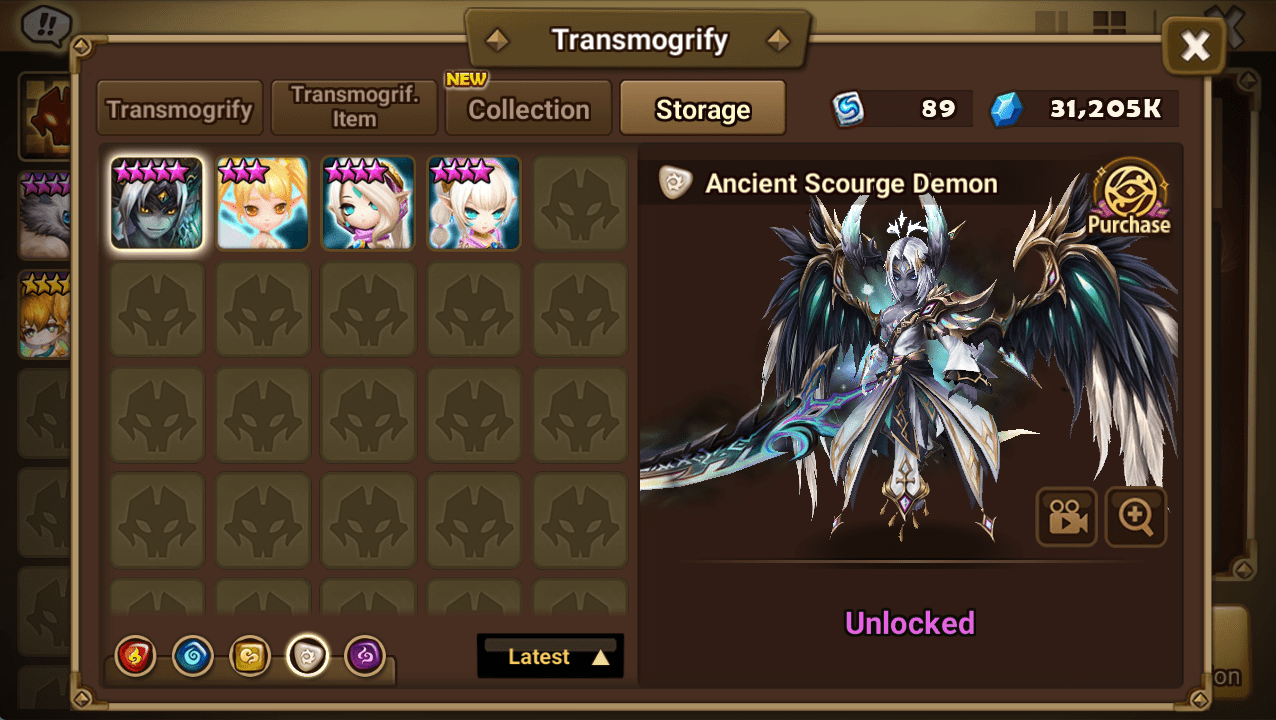Expand the Latest sort dropdown
The width and height of the screenshot is (1276, 720).
(550, 656)
